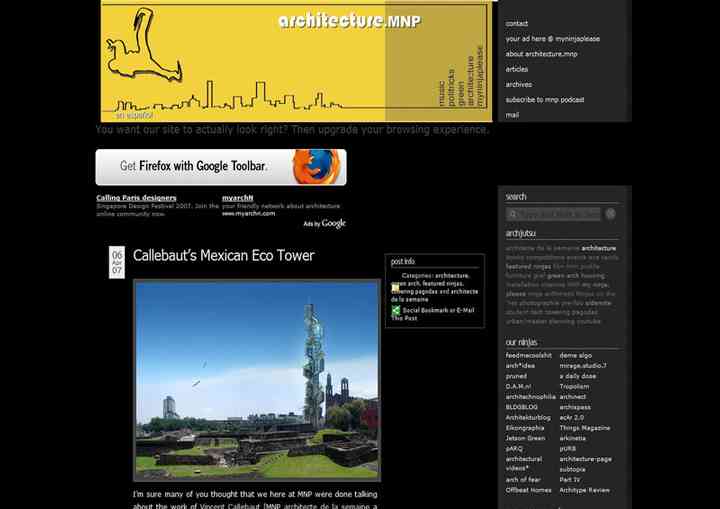Click the Firefox logo in banner
The width and height of the screenshot is (720, 509).
point(316,166)
